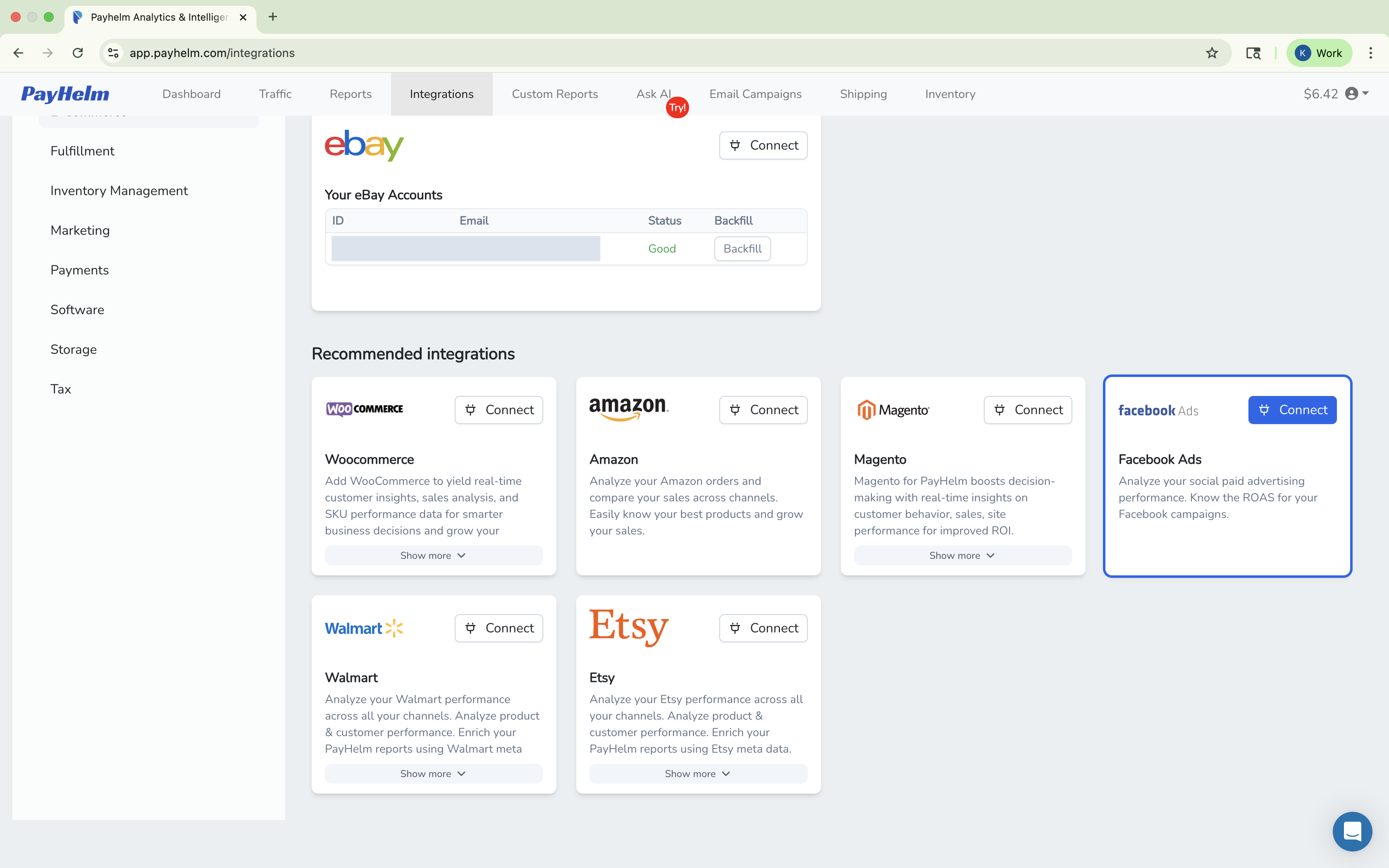Expand Show more on the Etsy card
The image size is (1389, 868).
[x=697, y=773]
